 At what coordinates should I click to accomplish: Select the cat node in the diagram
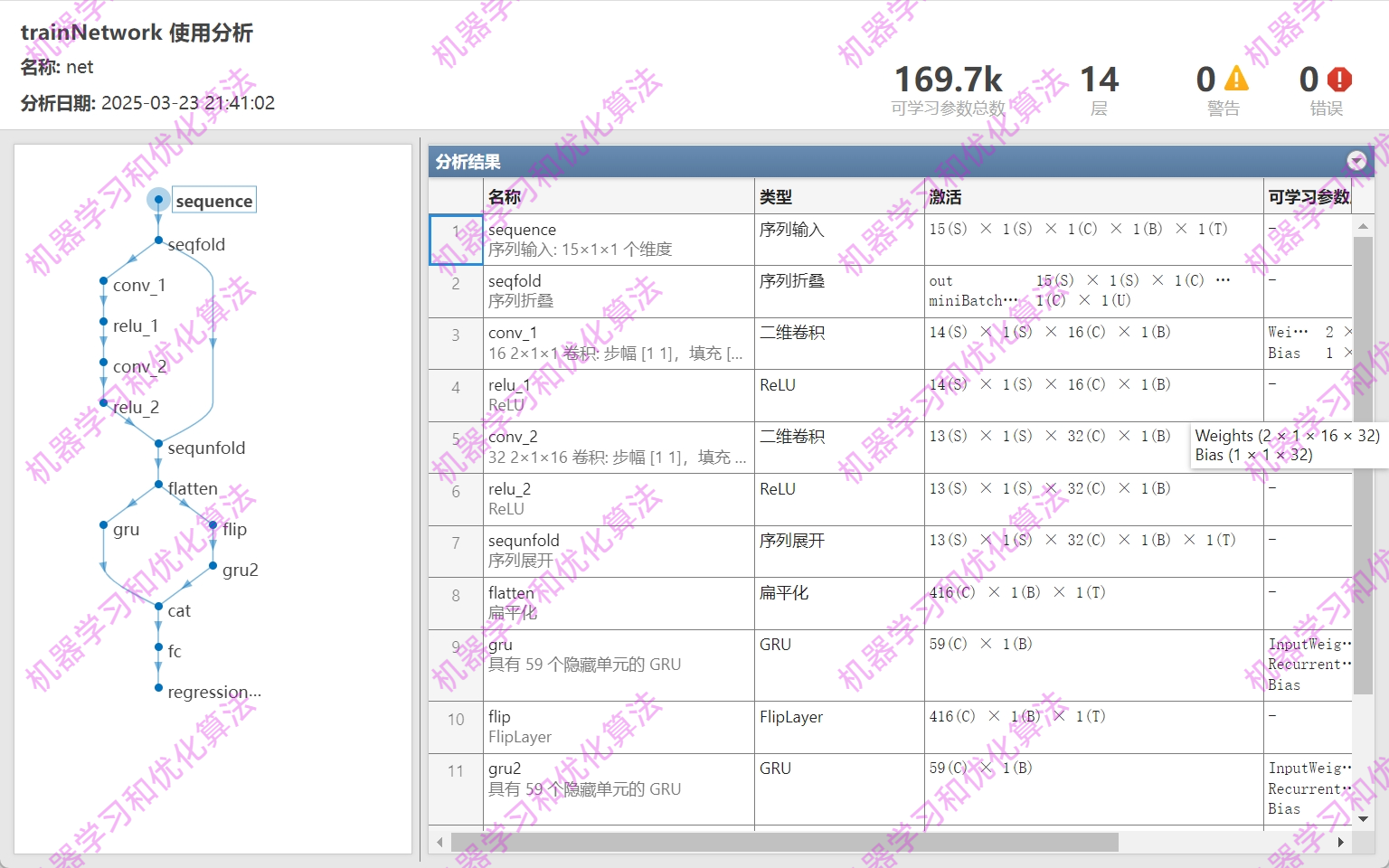pos(178,610)
